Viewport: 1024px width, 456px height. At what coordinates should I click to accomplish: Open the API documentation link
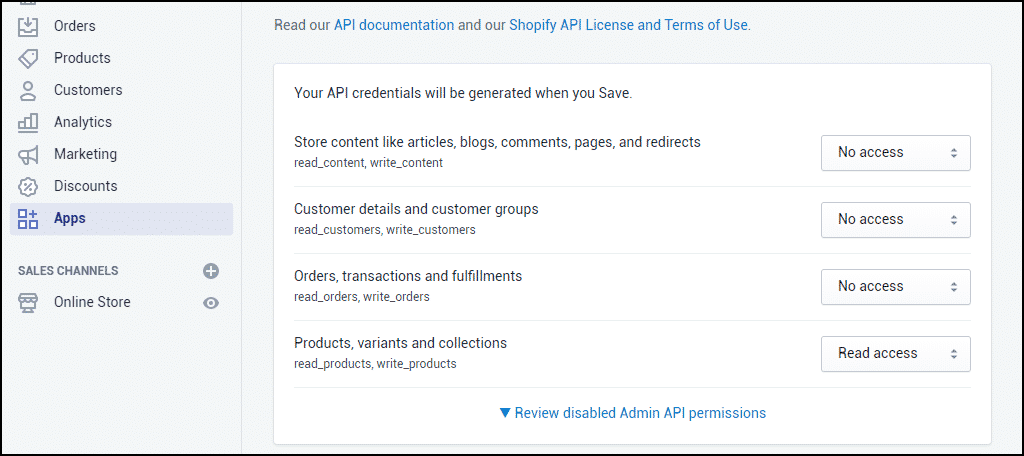(394, 25)
